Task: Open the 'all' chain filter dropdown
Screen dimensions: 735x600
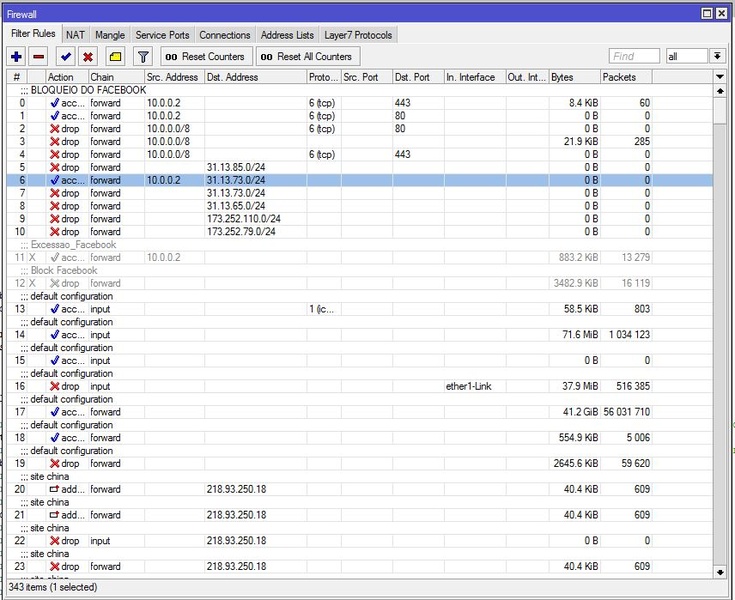Action: 717,56
